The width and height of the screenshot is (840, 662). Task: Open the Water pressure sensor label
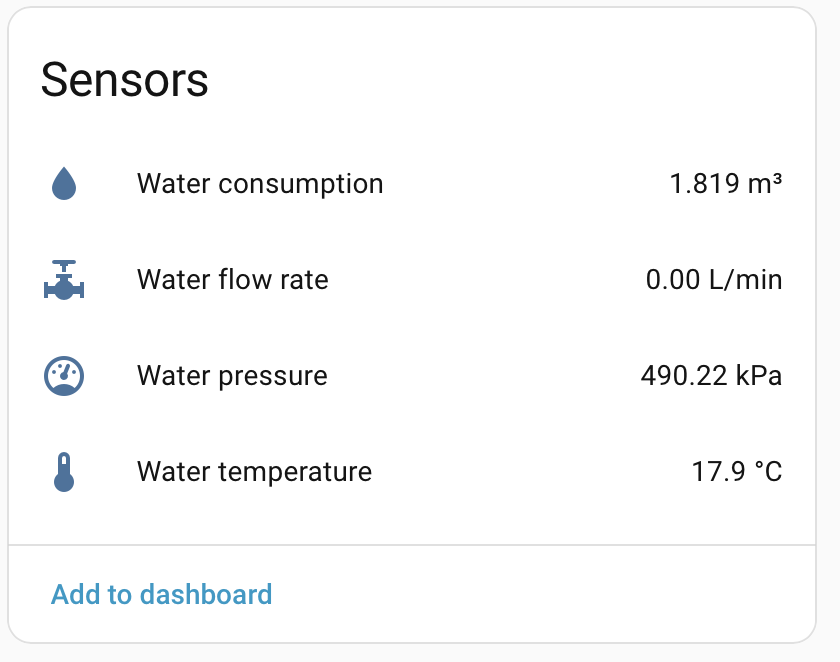tap(232, 376)
